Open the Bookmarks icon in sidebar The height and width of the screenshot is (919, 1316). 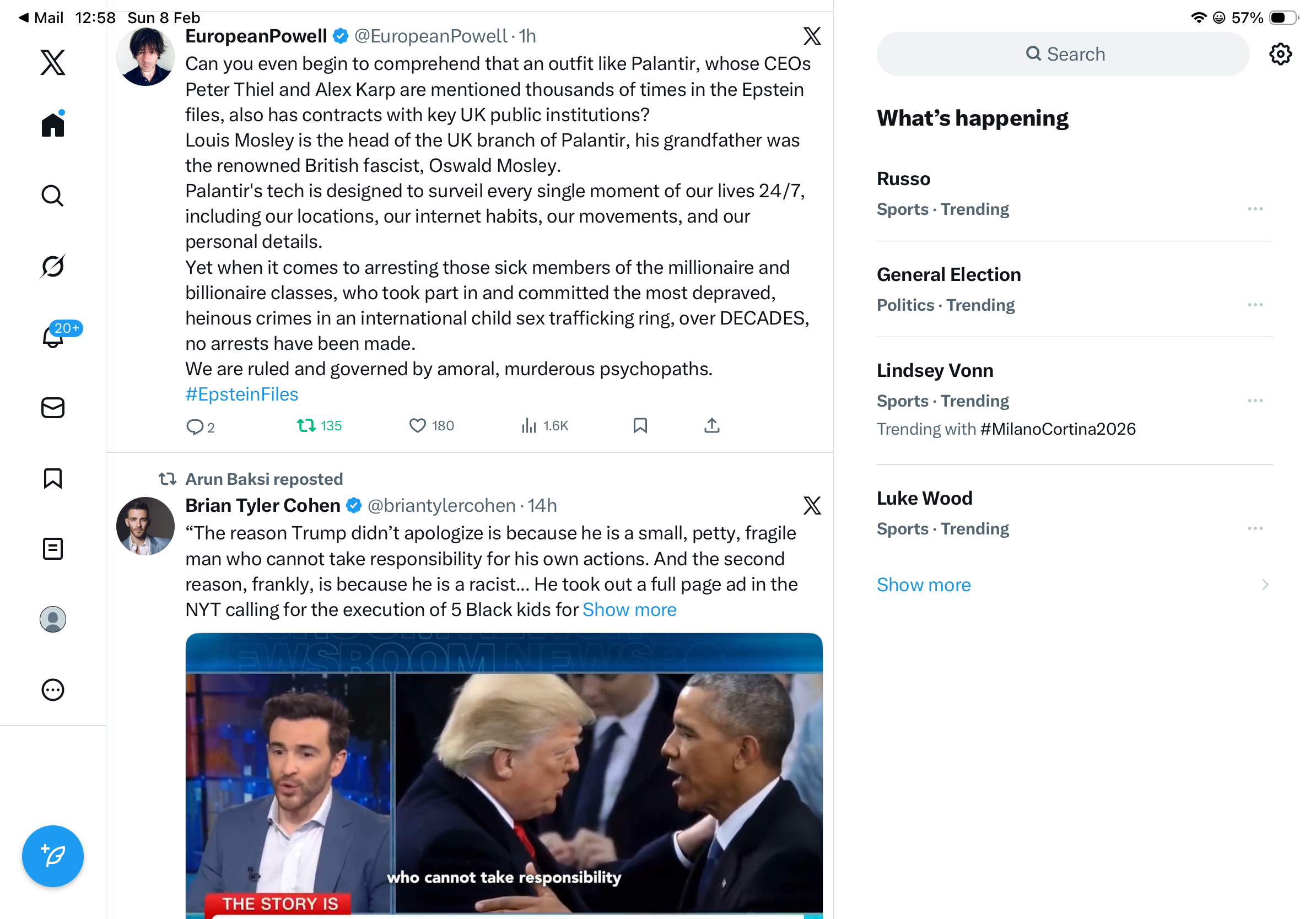(x=53, y=478)
